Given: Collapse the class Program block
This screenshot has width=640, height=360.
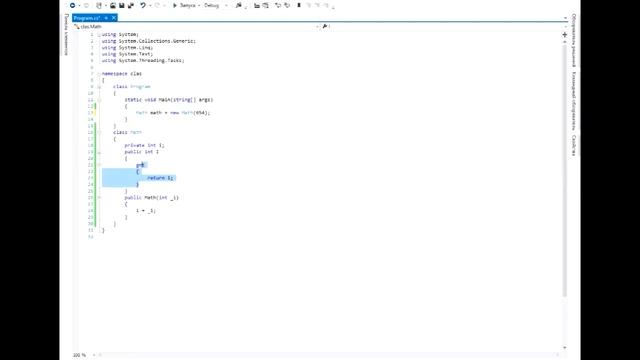Looking at the screenshot, I should [99, 87].
